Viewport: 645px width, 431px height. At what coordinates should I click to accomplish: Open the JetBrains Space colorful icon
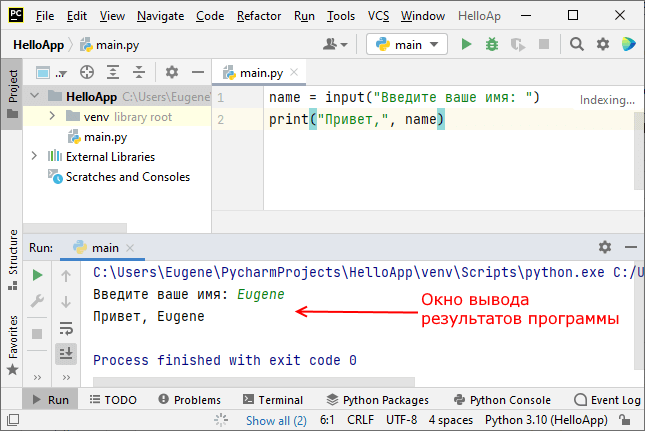point(629,44)
